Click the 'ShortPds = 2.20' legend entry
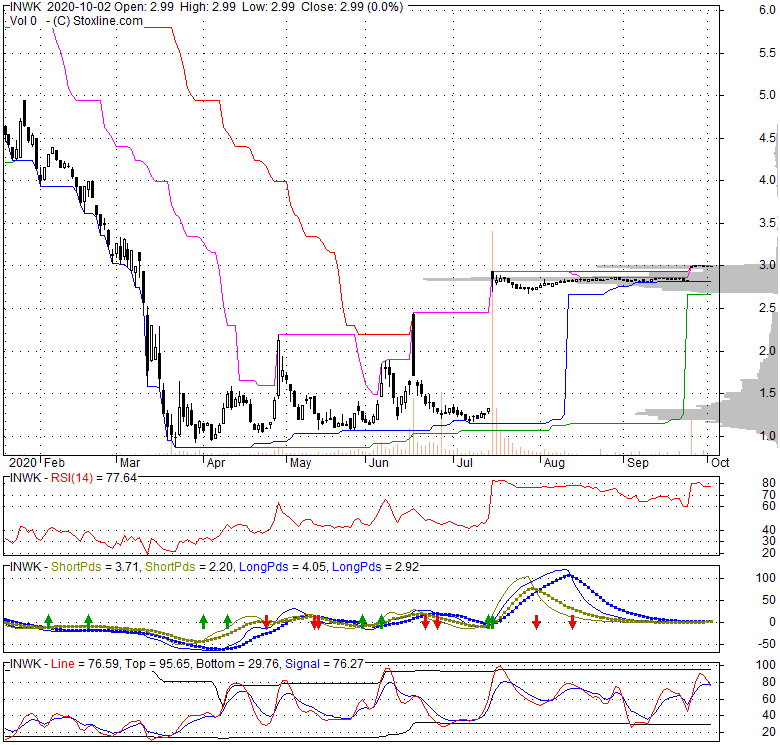Viewport: 780px width, 745px height. click(x=190, y=567)
